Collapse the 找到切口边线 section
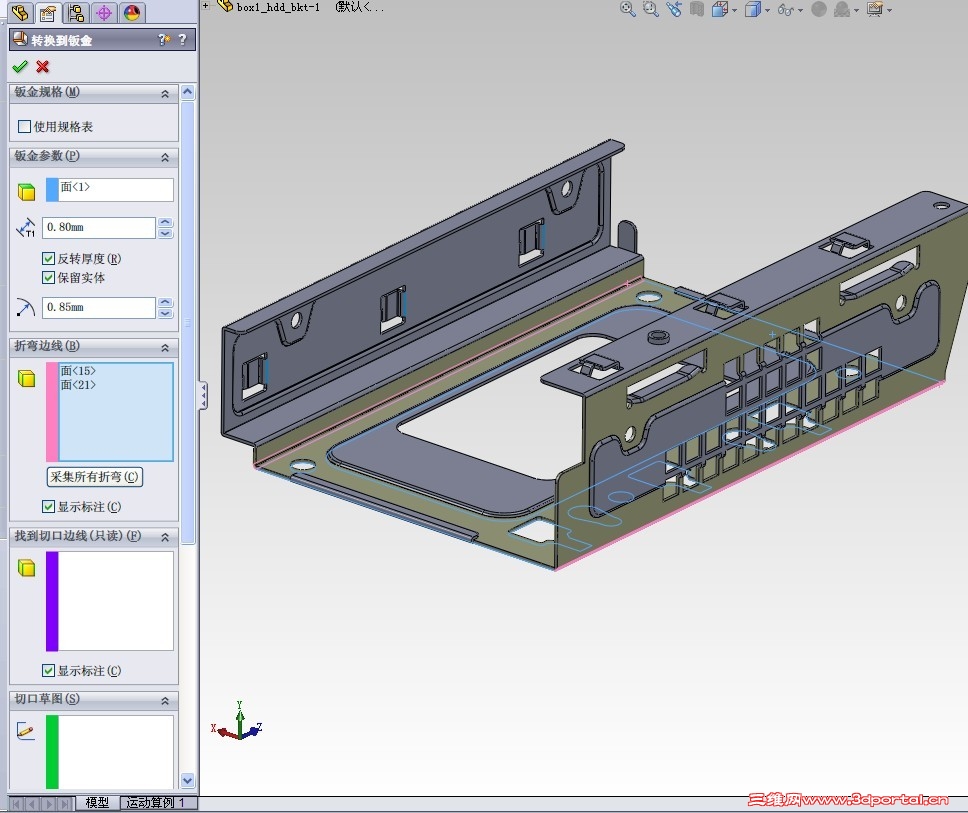The image size is (968, 813). (x=165, y=537)
